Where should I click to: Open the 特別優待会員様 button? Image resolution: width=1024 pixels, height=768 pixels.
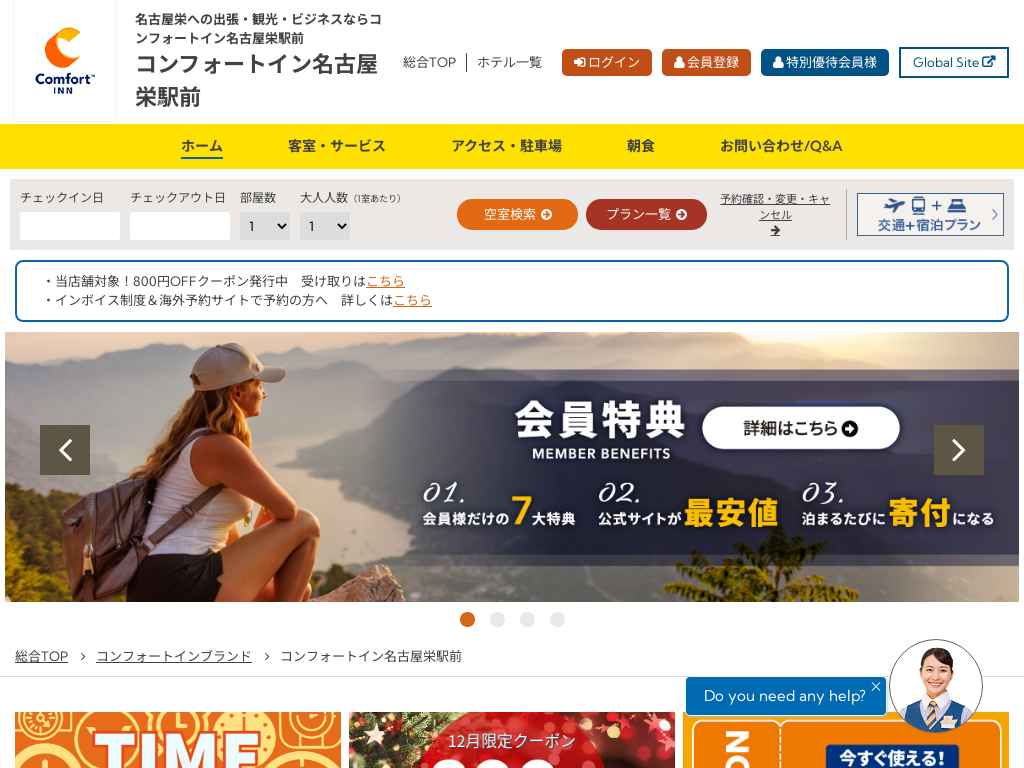coord(825,63)
